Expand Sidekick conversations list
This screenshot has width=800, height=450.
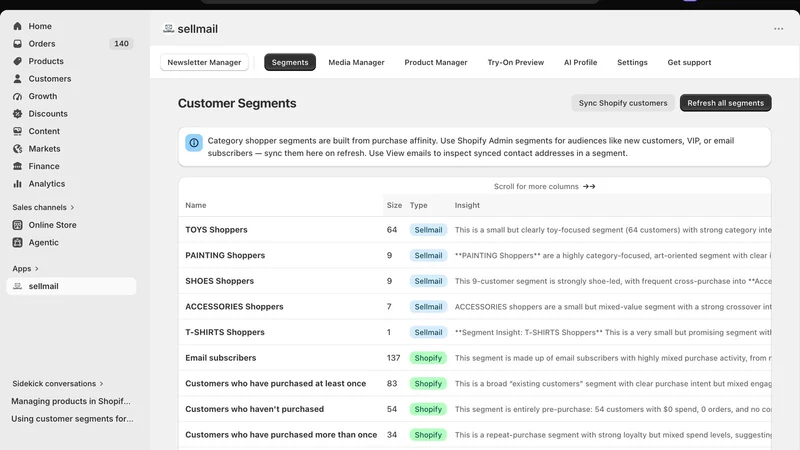(58, 384)
